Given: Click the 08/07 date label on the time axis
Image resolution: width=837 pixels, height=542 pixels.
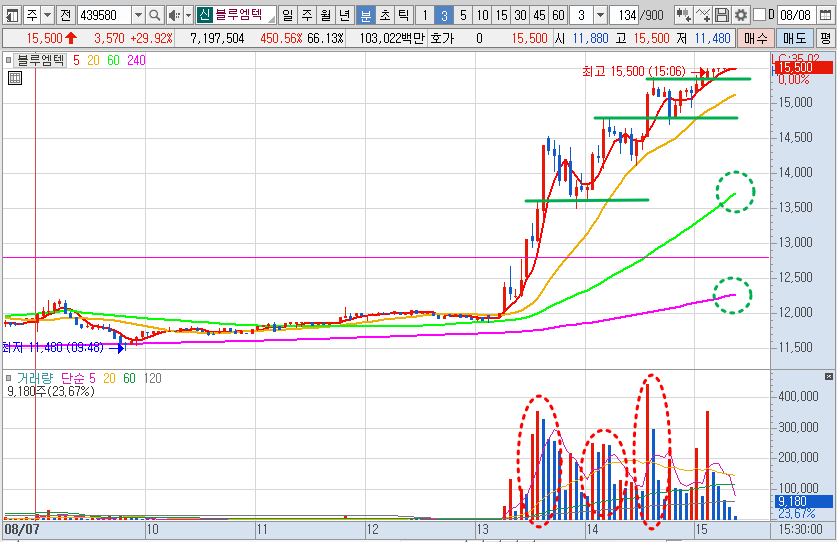Looking at the screenshot, I should coord(22,529).
